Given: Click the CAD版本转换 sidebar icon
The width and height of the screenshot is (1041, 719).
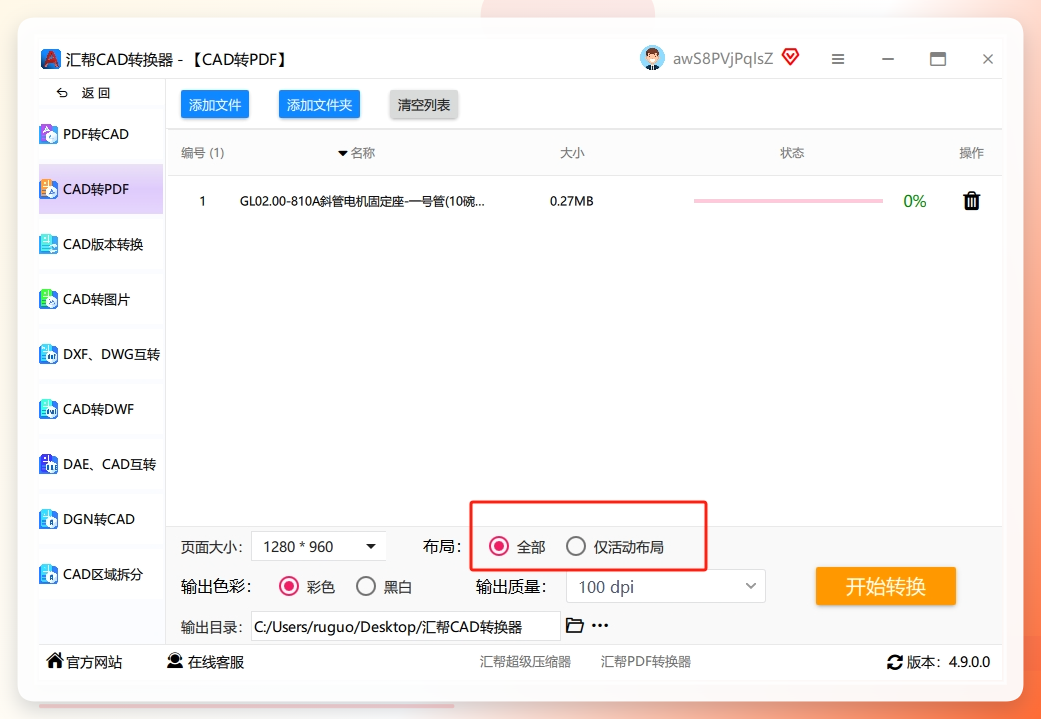Looking at the screenshot, I should (49, 244).
